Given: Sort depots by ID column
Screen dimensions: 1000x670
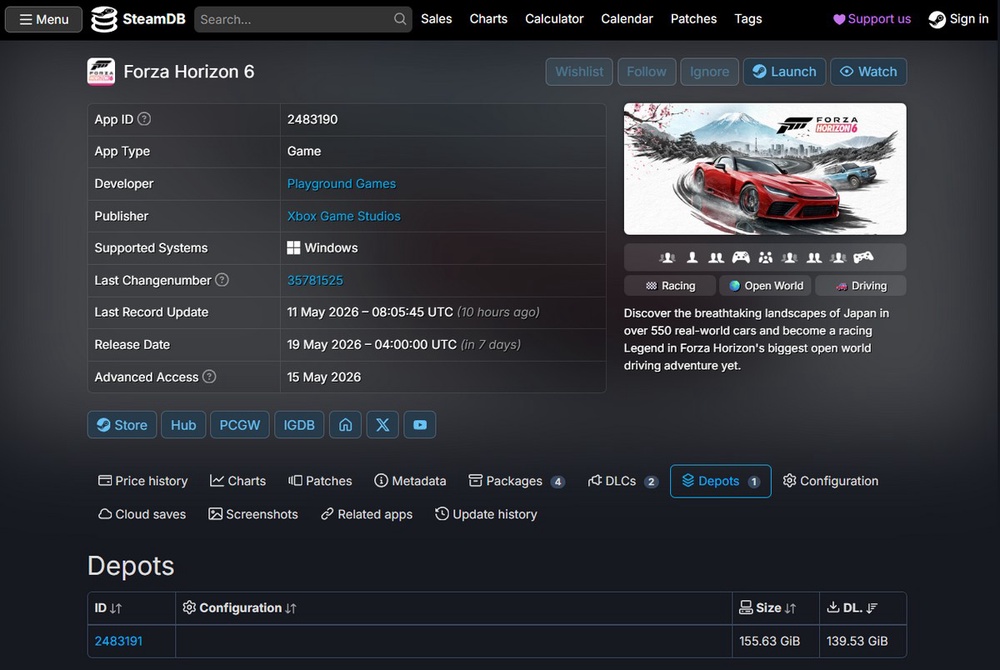Looking at the screenshot, I should coord(131,608).
